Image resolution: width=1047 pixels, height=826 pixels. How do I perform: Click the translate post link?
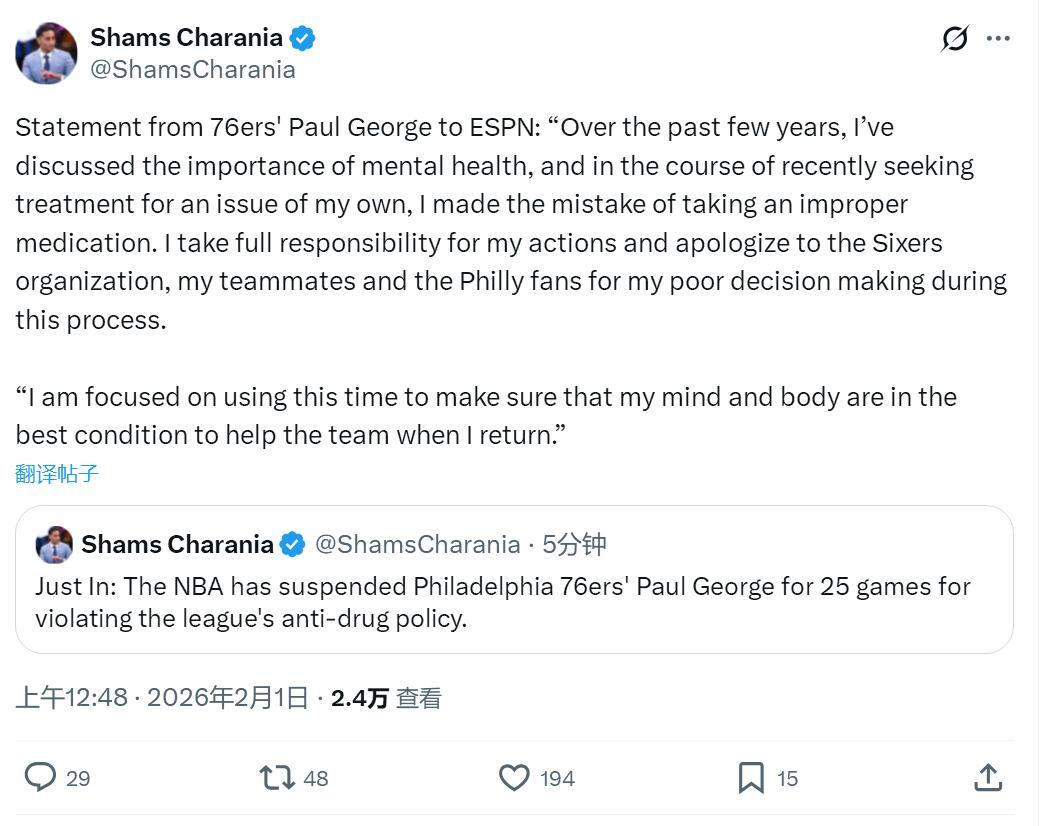point(57,474)
